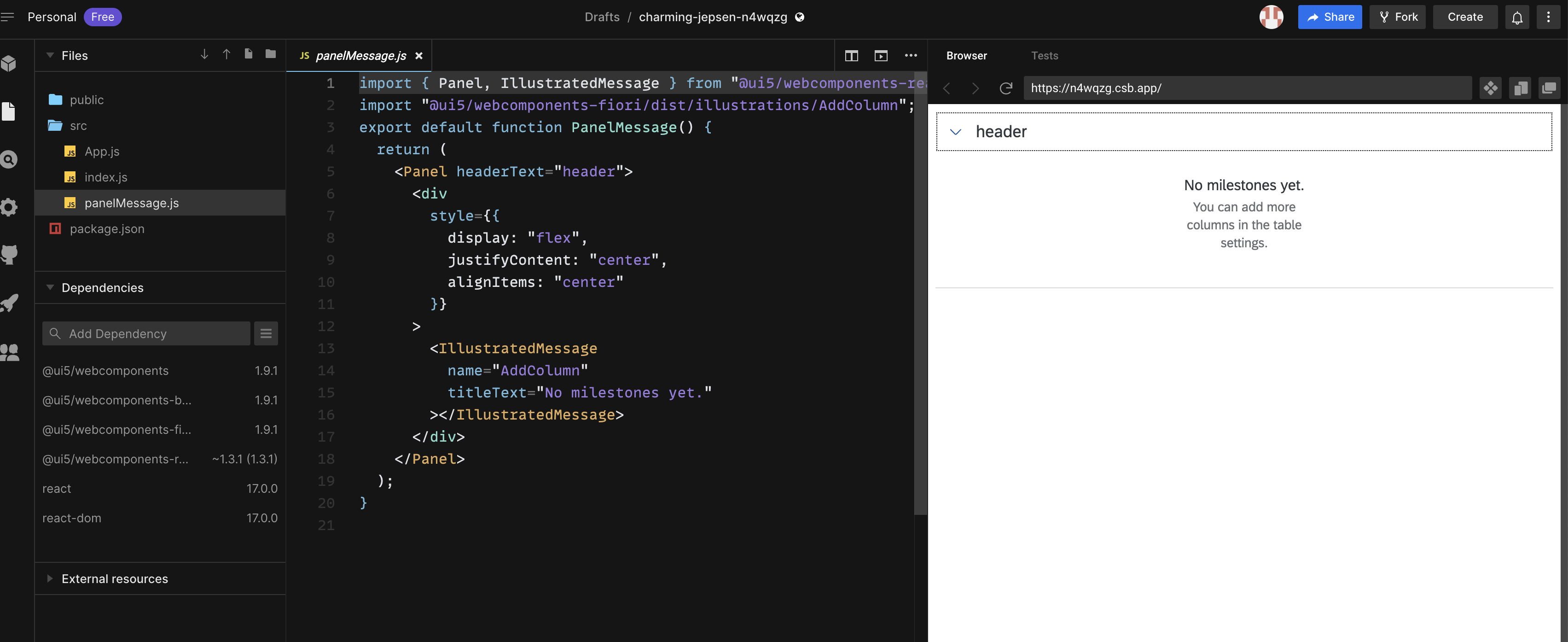Open the GitHub panel in the sidebar
This screenshot has width=1568, height=642.
click(9, 255)
